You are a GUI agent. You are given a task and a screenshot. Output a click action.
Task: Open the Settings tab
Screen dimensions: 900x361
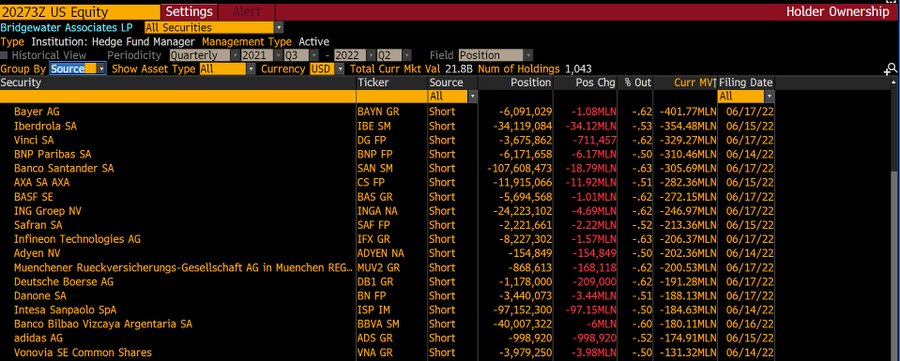point(189,11)
